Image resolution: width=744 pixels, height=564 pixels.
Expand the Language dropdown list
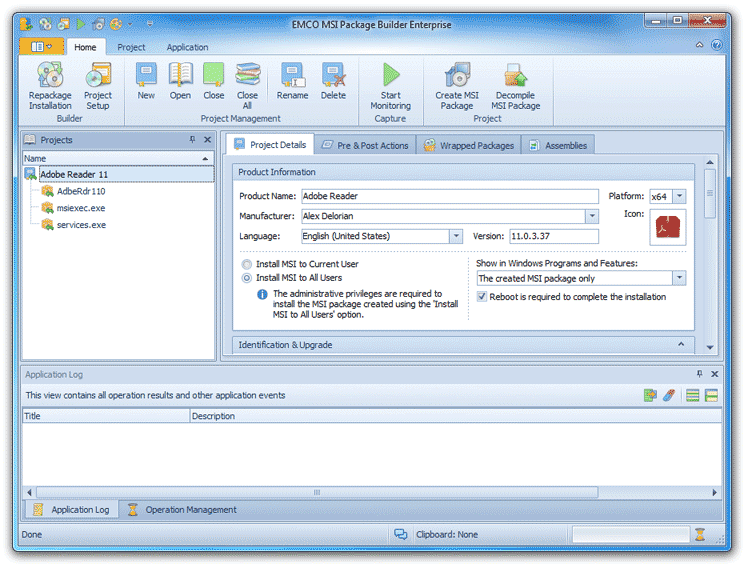(456, 236)
